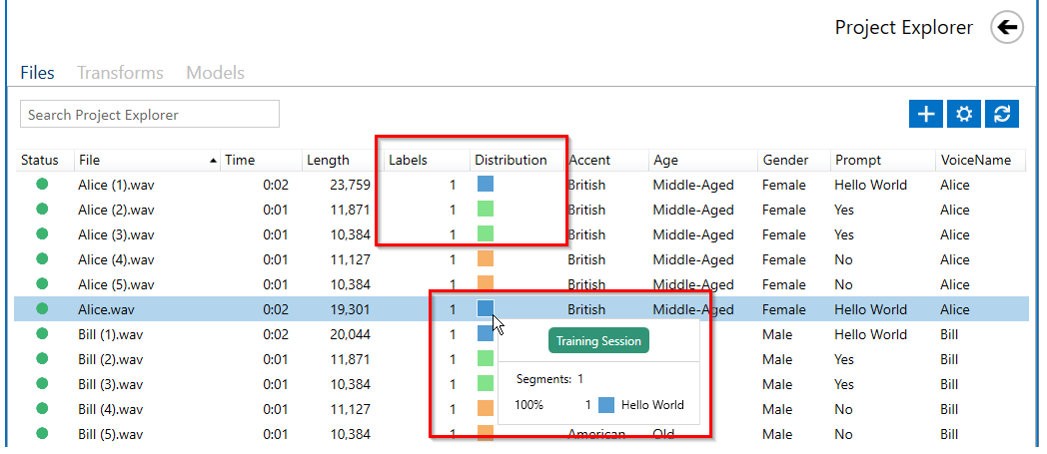Click the back arrow beside Project Explorer
1047x454 pixels.
[x=1007, y=27]
